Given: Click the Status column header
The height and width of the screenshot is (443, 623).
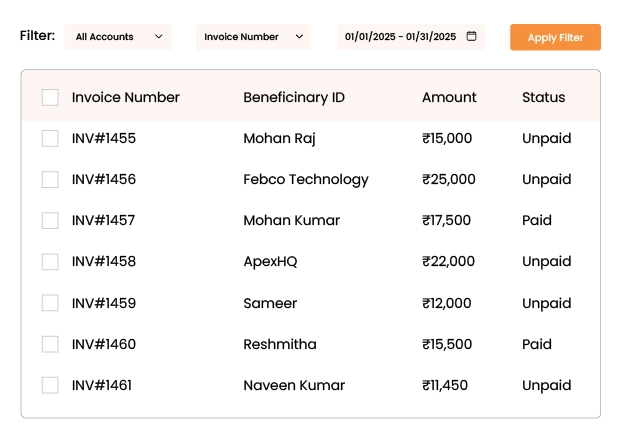Looking at the screenshot, I should [543, 97].
